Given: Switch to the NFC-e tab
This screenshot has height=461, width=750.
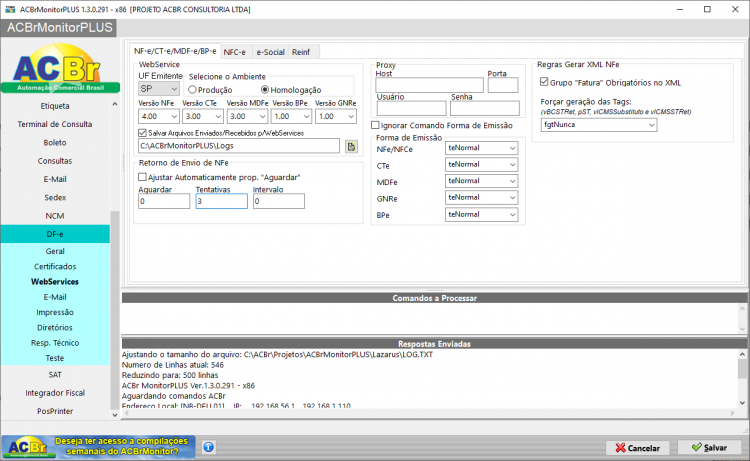Looking at the screenshot, I should [235, 52].
